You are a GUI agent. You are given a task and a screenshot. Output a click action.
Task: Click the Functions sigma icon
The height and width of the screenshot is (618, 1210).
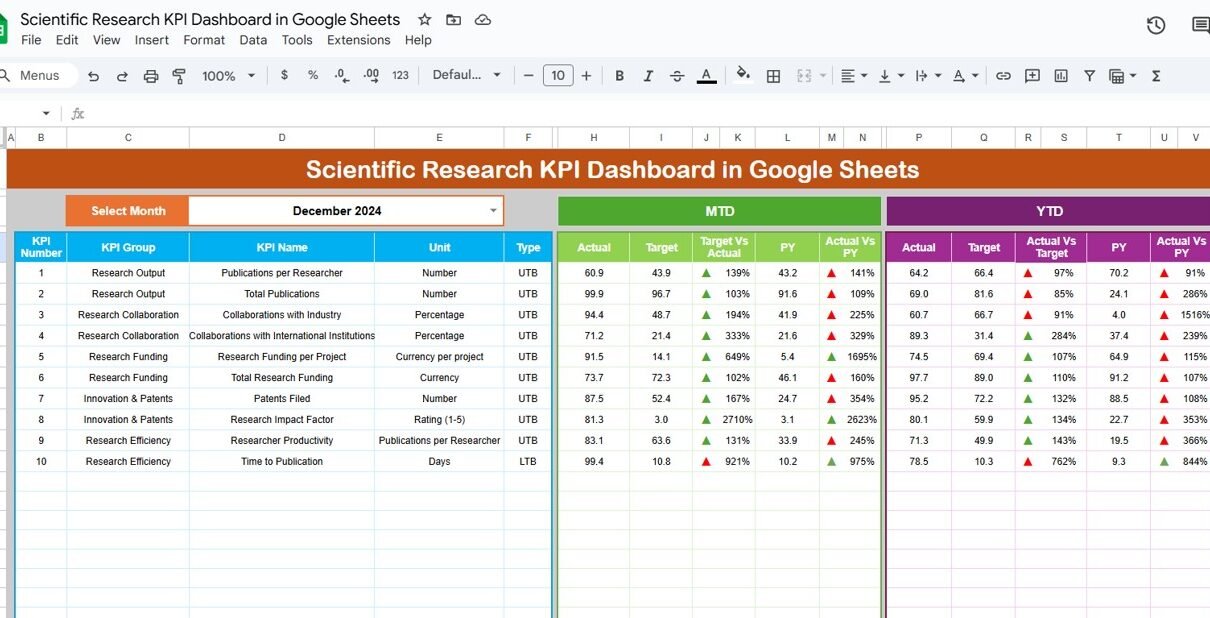(x=1156, y=76)
